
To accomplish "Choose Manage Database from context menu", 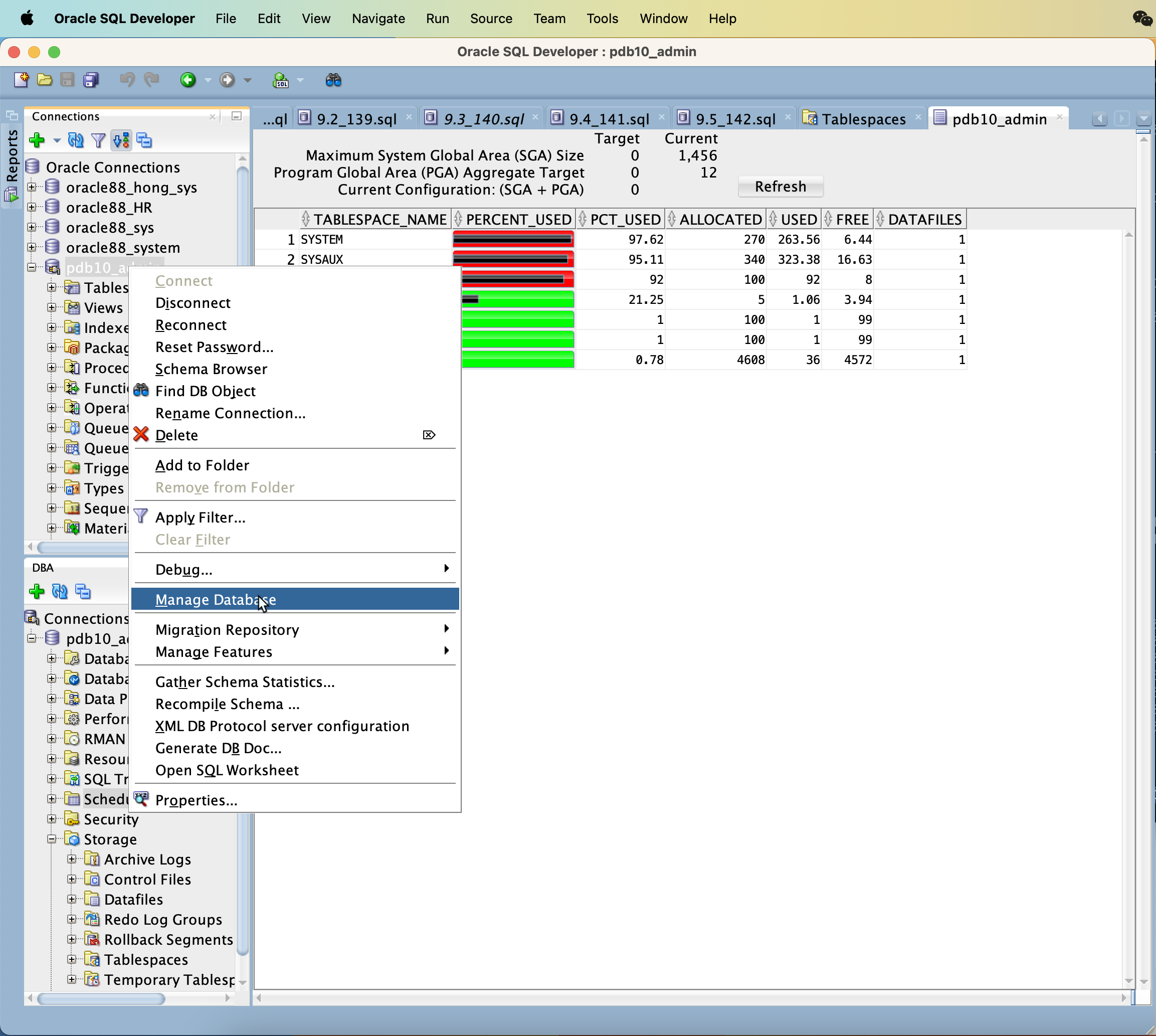I will (295, 599).
